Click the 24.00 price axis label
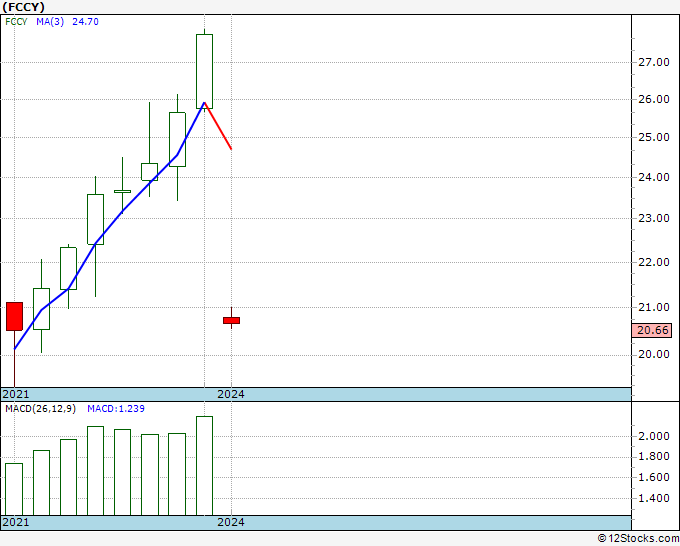This screenshot has height=546, width=680. [654, 177]
